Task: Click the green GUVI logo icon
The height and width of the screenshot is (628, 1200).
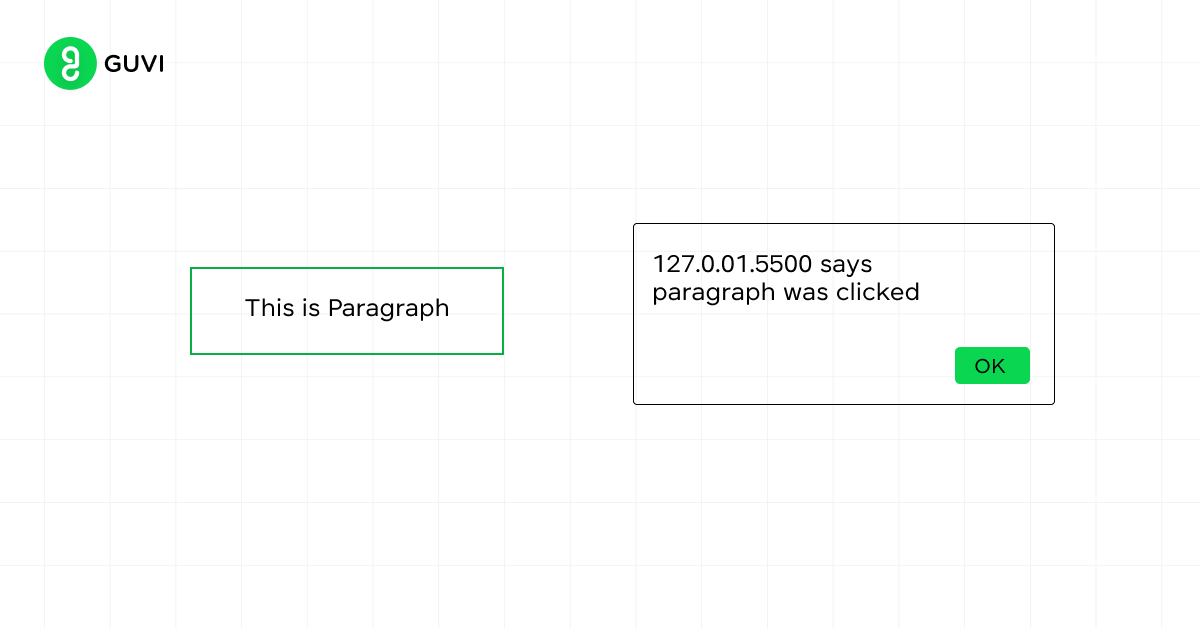Action: coord(70,64)
